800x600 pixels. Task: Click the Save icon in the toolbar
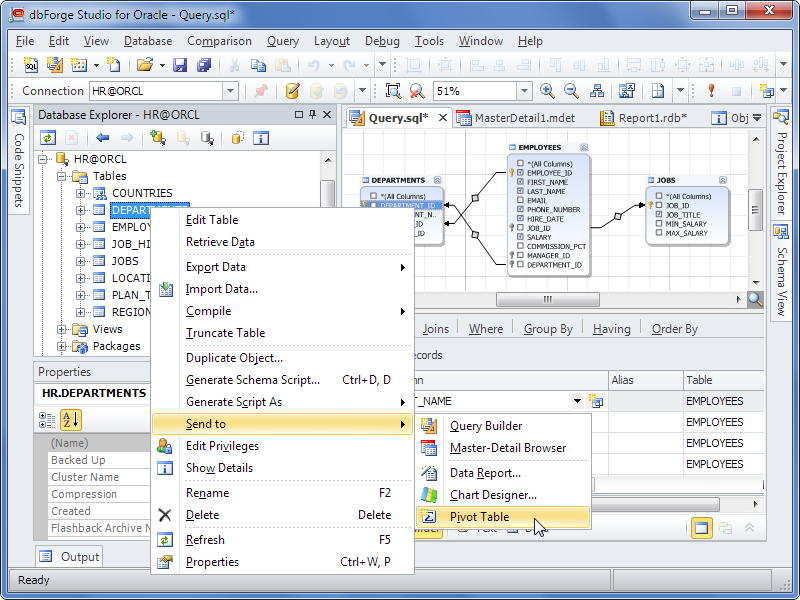(180, 65)
